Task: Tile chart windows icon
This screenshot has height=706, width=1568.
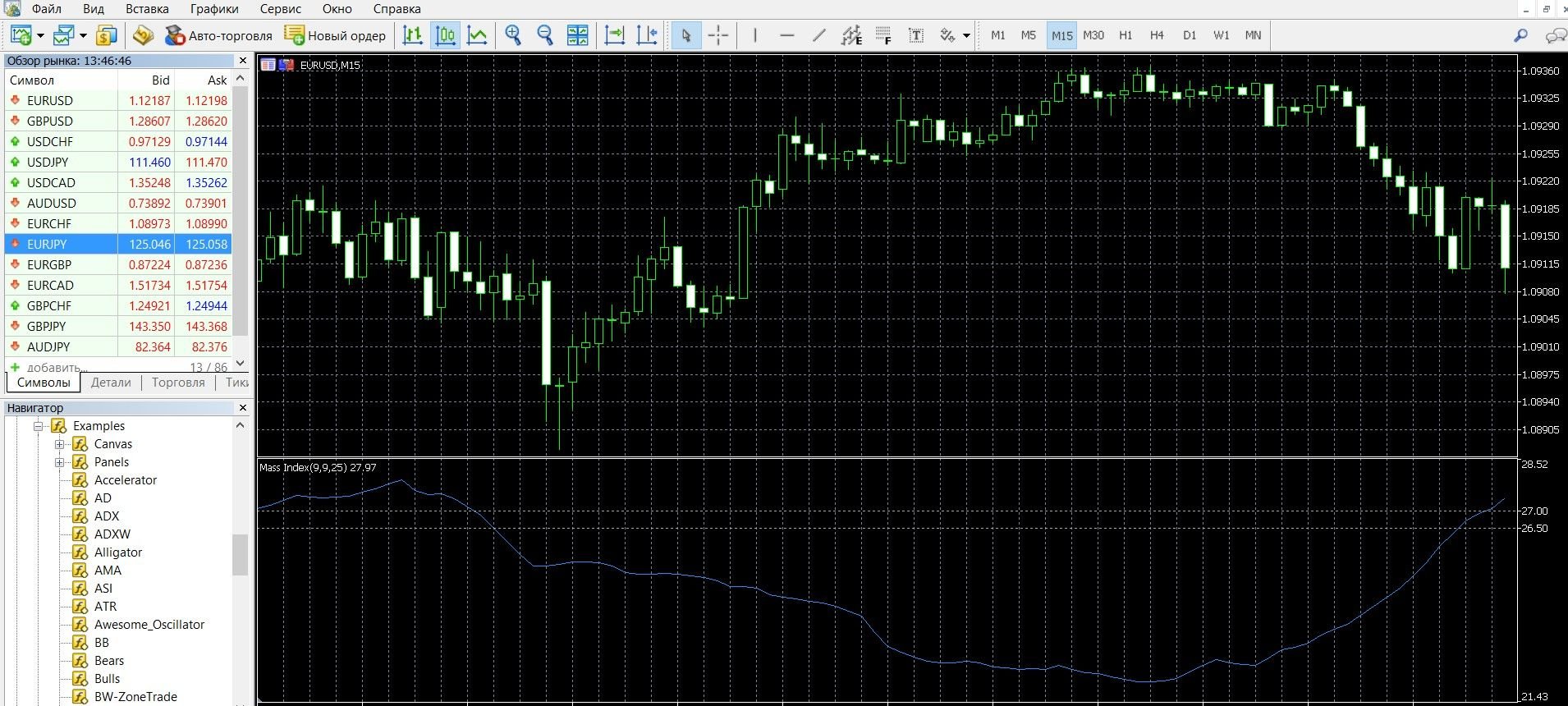Action: click(x=577, y=35)
